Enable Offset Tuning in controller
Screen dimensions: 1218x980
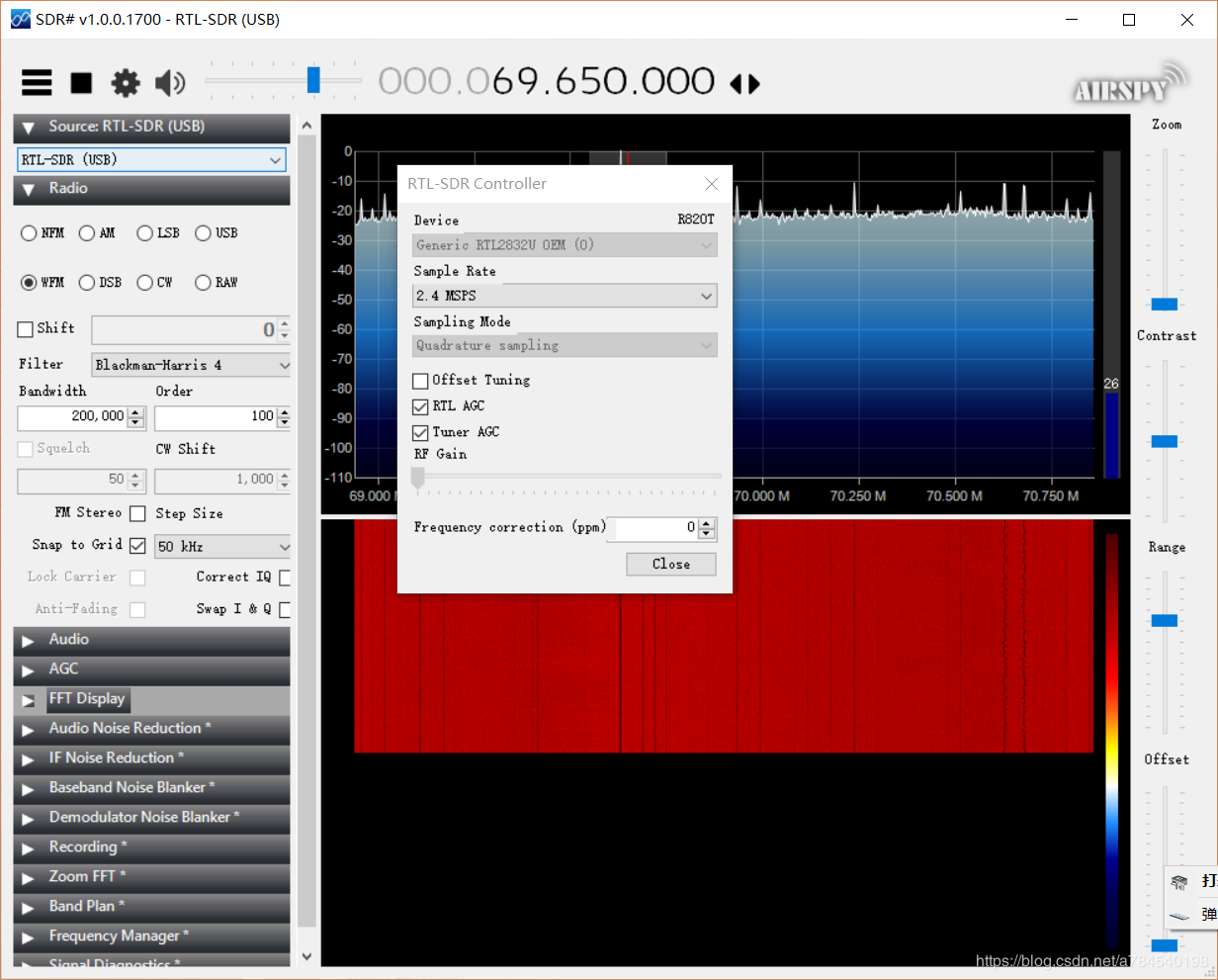[420, 381]
